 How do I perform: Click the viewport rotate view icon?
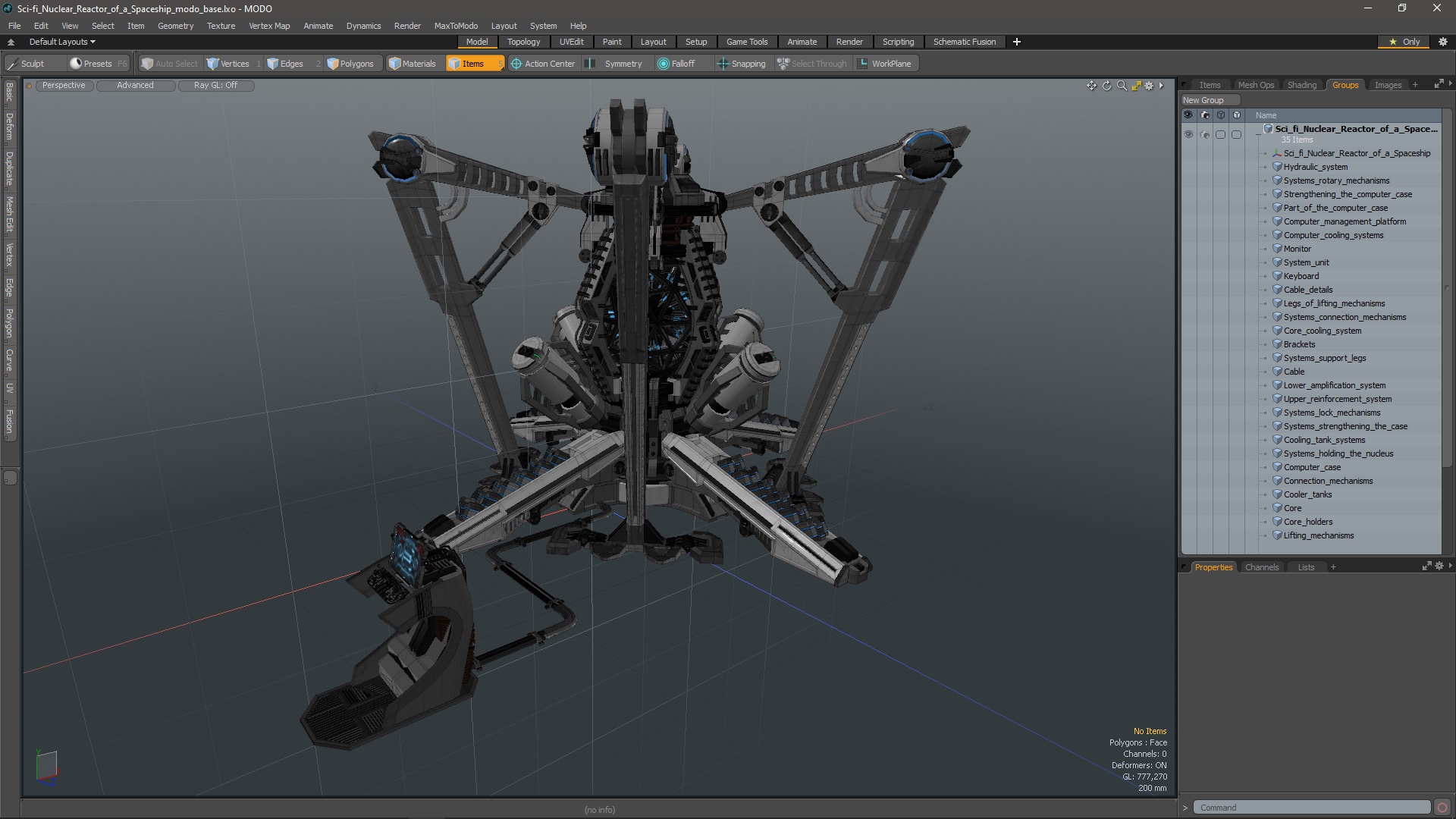tap(1106, 86)
